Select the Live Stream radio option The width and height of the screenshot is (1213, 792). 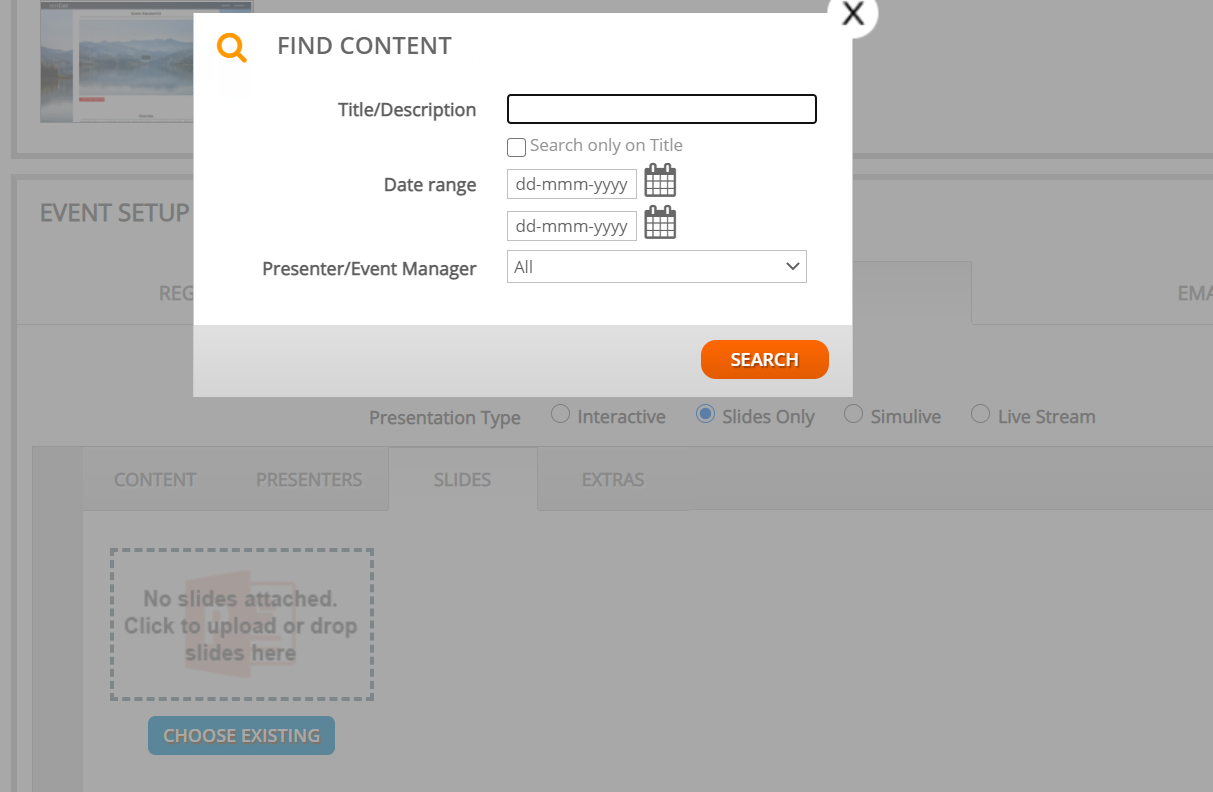pyautogui.click(x=981, y=414)
